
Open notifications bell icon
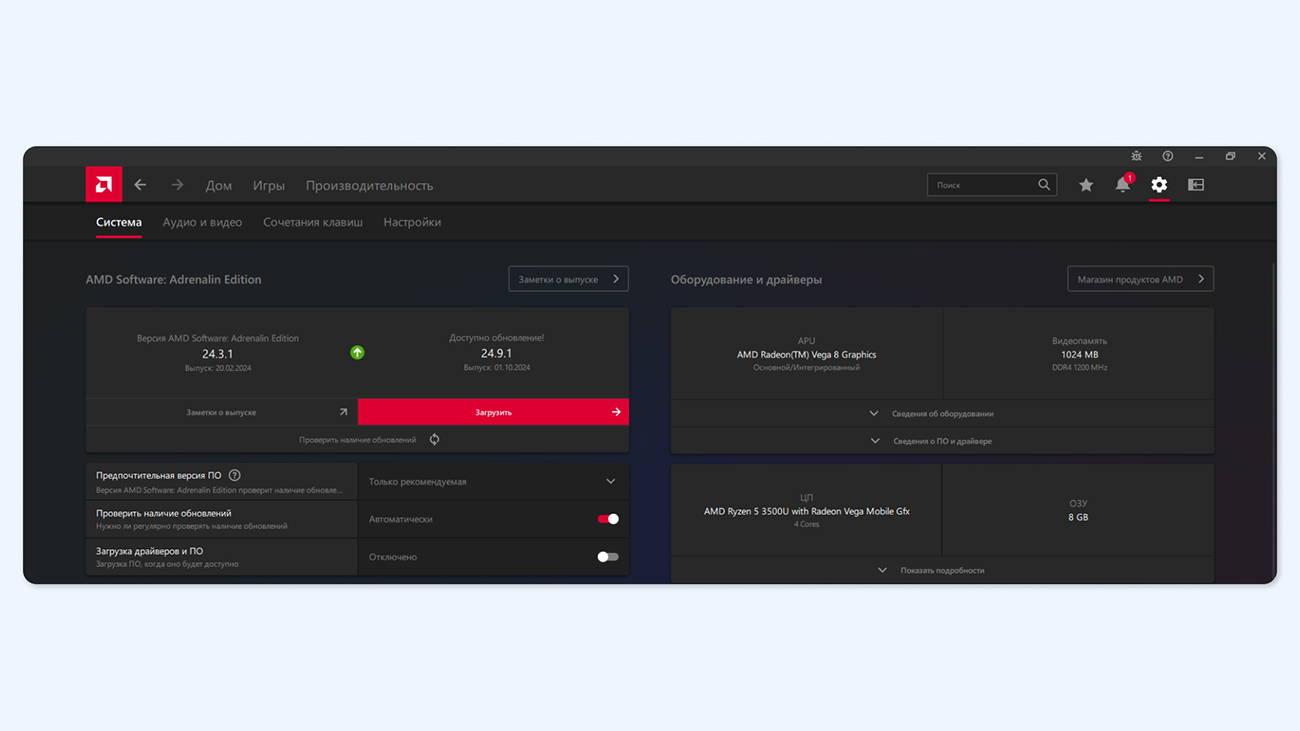click(1123, 185)
